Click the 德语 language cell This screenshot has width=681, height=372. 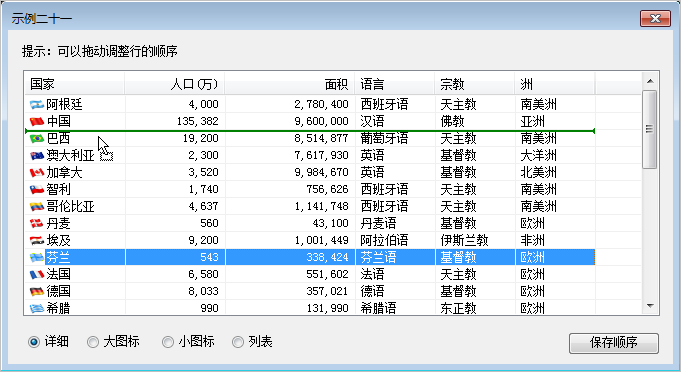pyautogui.click(x=373, y=291)
